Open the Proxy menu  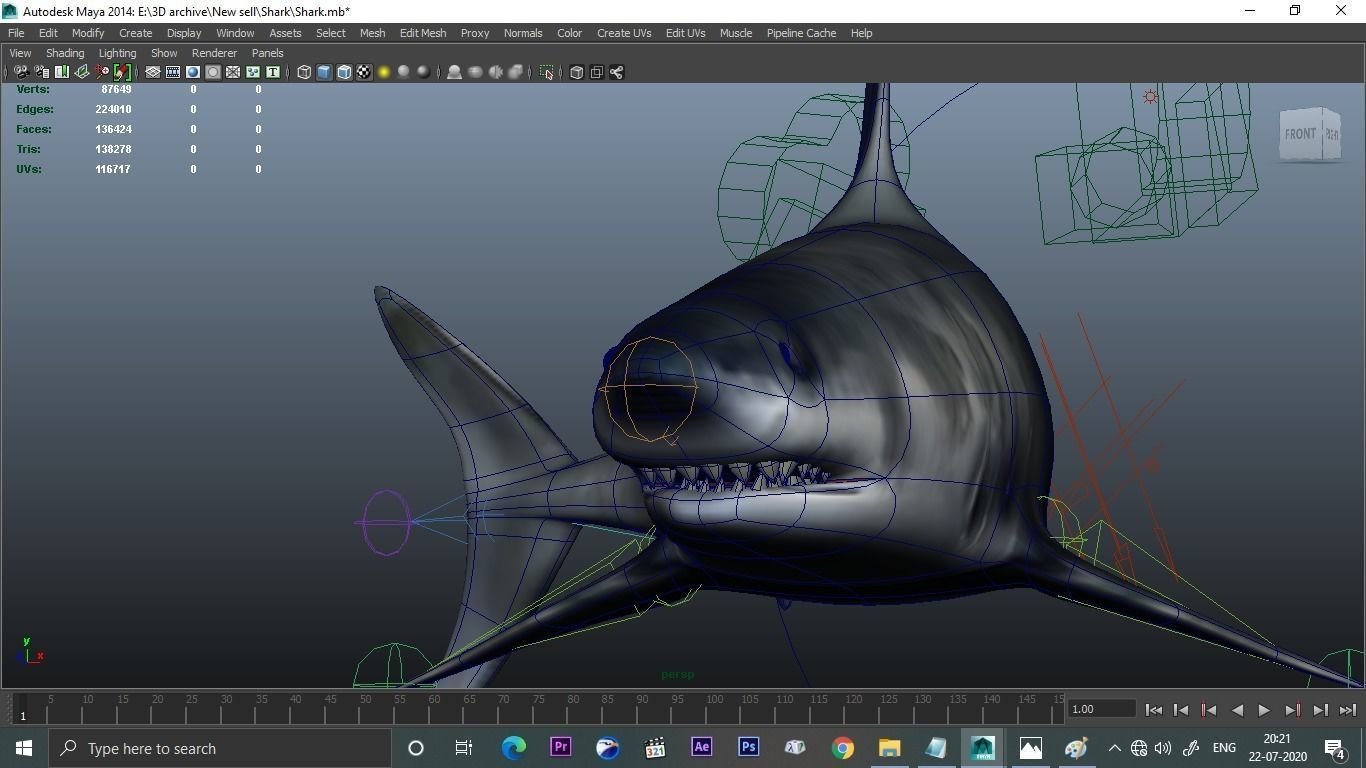pyautogui.click(x=475, y=33)
